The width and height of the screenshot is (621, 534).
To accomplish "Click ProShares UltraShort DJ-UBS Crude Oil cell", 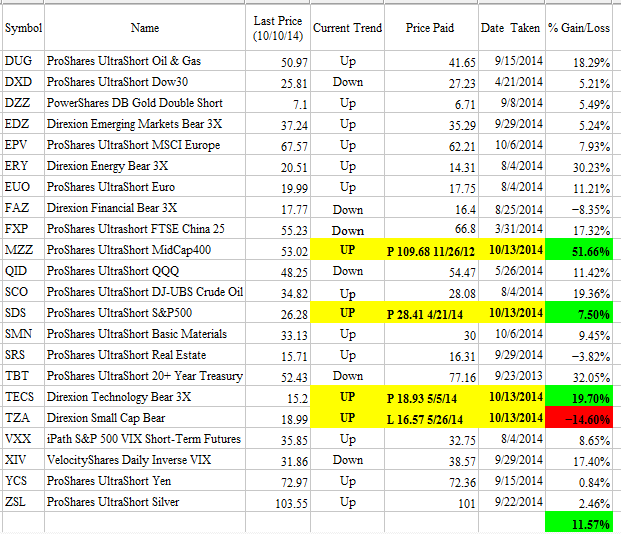I will pyautogui.click(x=145, y=292).
